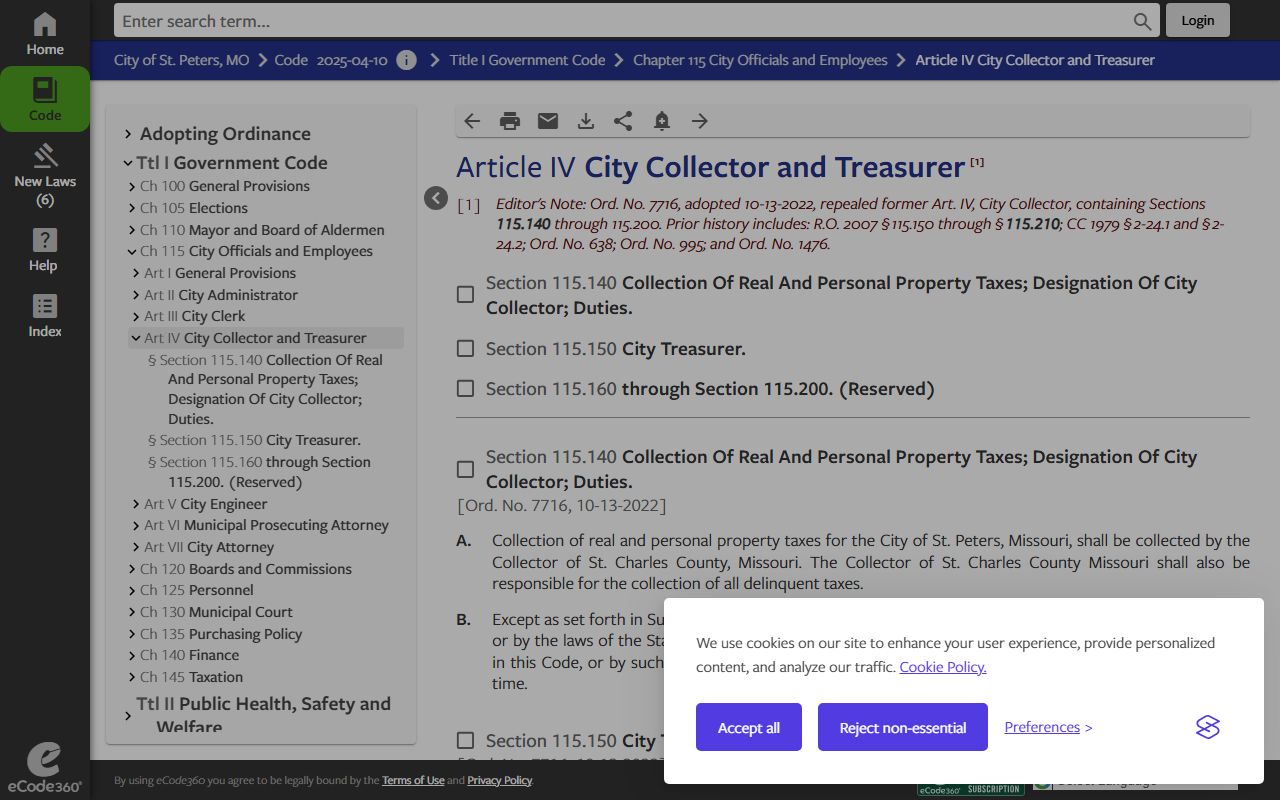Image resolution: width=1280 pixels, height=800 pixels.
Task: Check the Section 115.150 City Treasurer checkbox
Action: pyautogui.click(x=465, y=349)
